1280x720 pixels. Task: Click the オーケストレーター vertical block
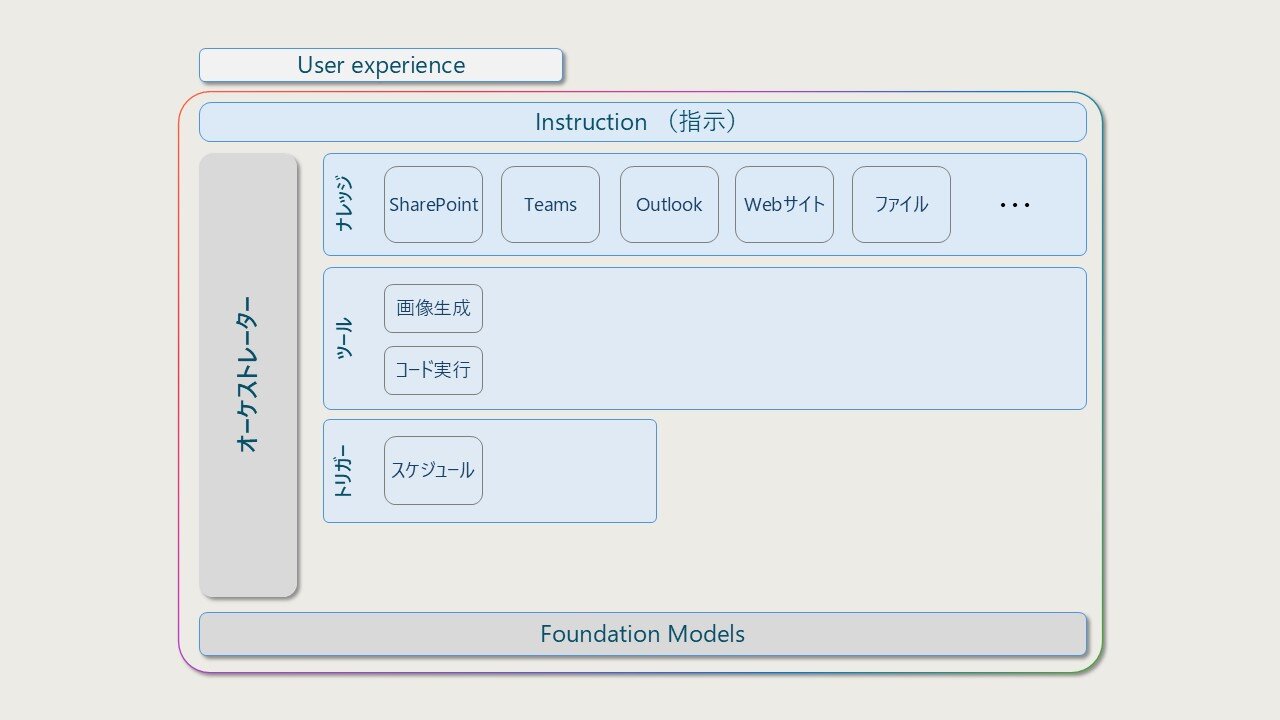[x=248, y=375]
